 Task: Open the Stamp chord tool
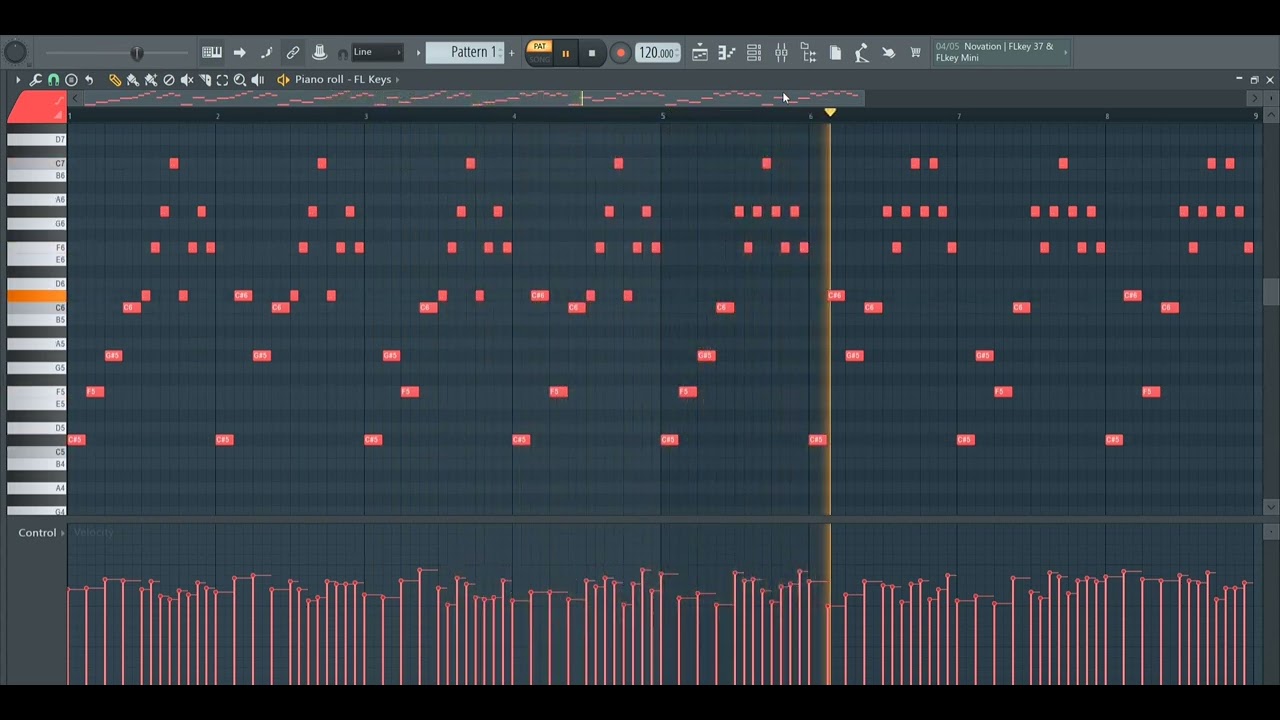tap(71, 80)
